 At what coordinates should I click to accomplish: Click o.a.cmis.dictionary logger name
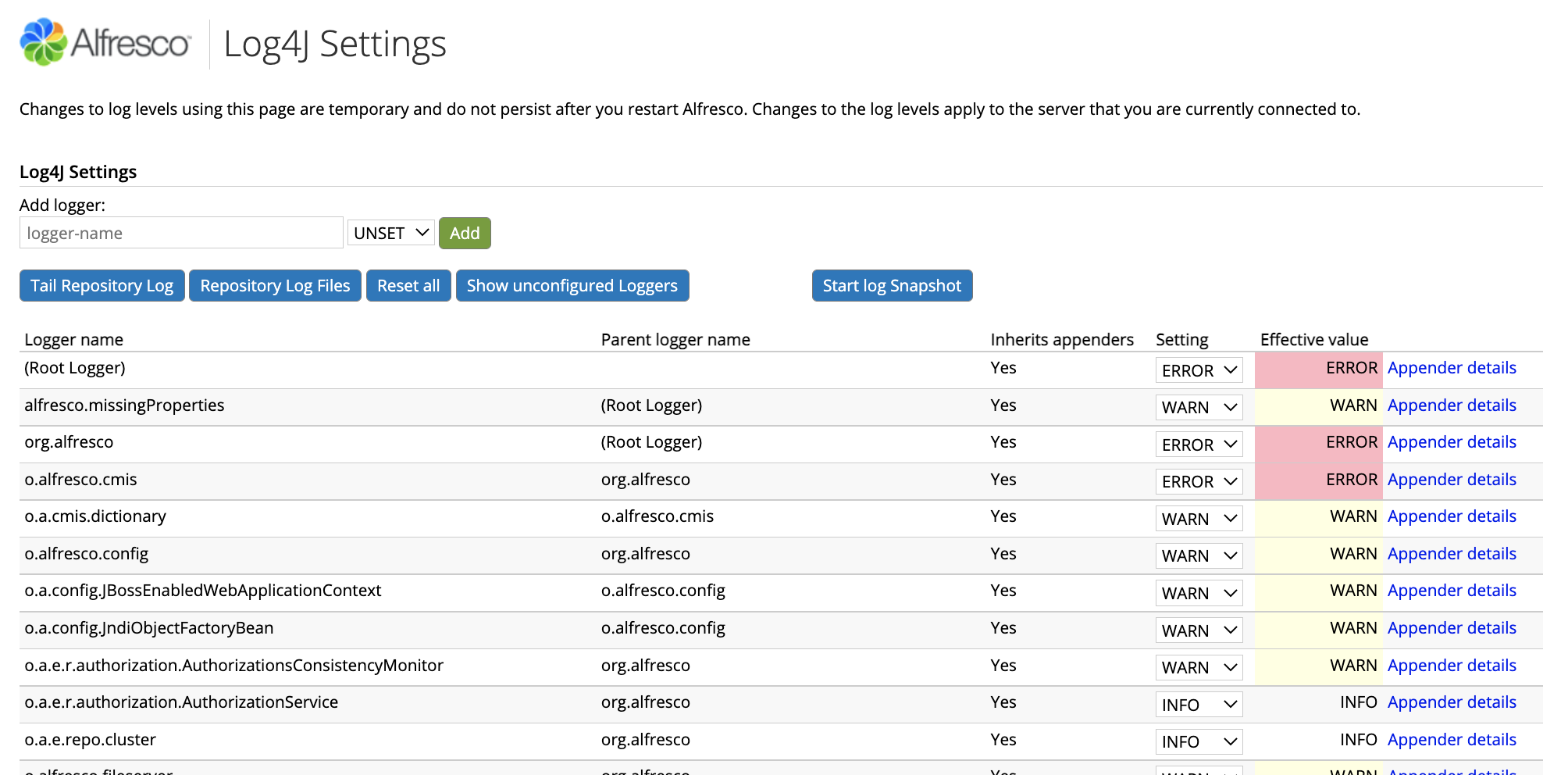95,516
